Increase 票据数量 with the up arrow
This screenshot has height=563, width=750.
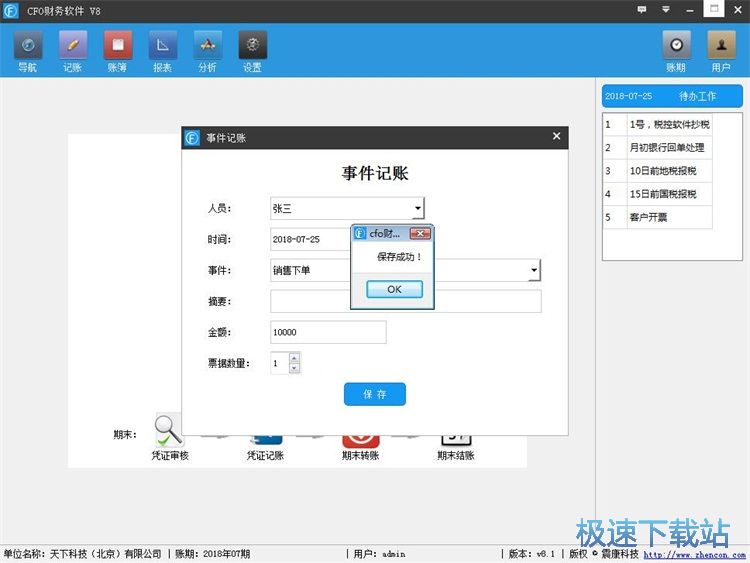295,358
